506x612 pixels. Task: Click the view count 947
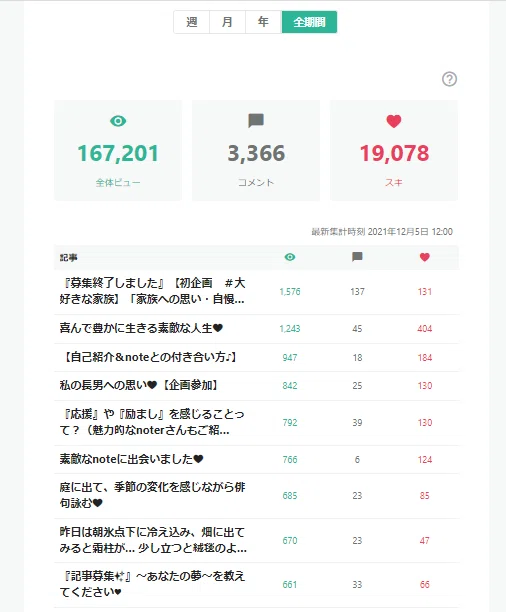[290, 358]
